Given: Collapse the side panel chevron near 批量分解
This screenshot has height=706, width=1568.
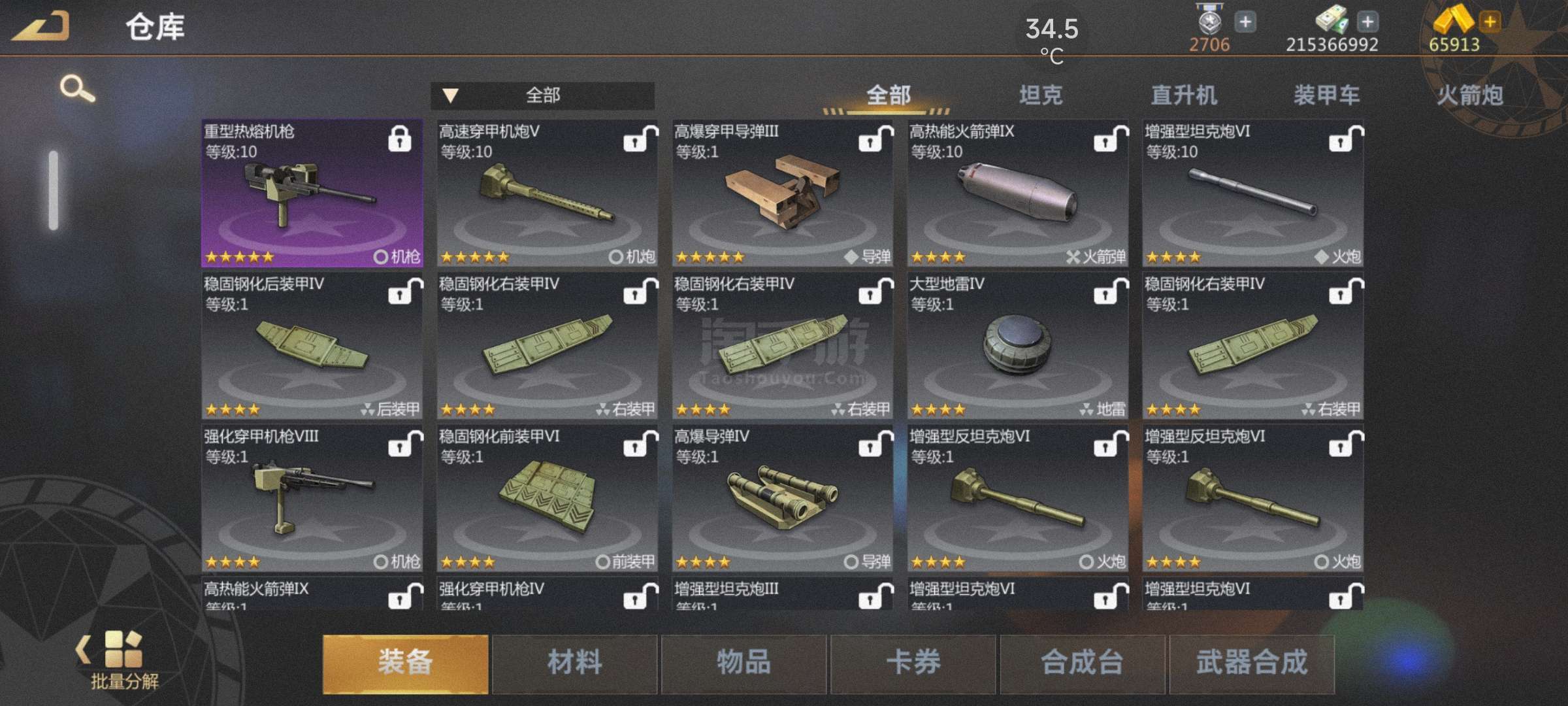Looking at the screenshot, I should (82, 649).
